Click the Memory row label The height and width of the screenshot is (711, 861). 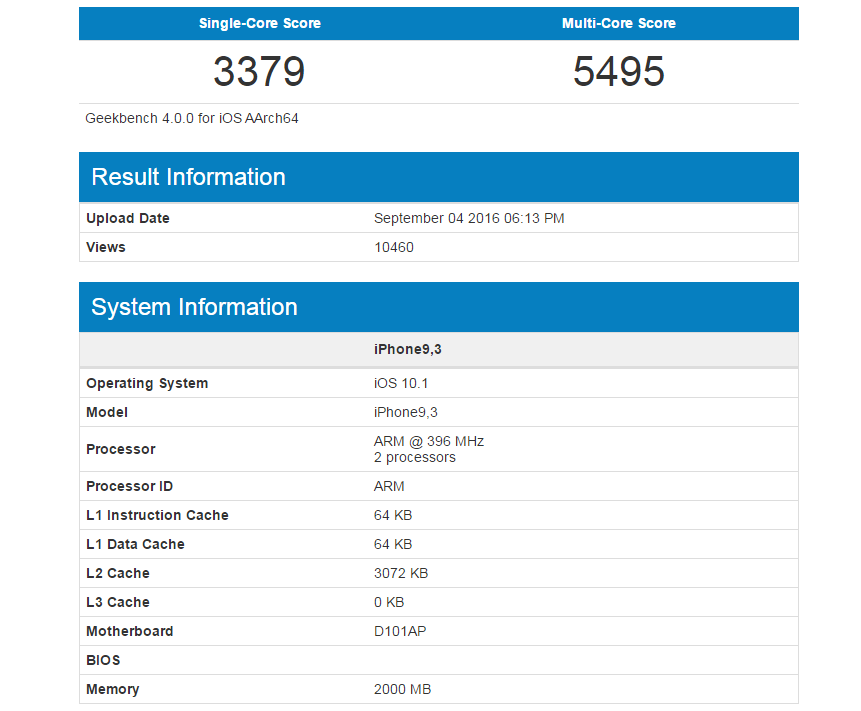coord(113,690)
